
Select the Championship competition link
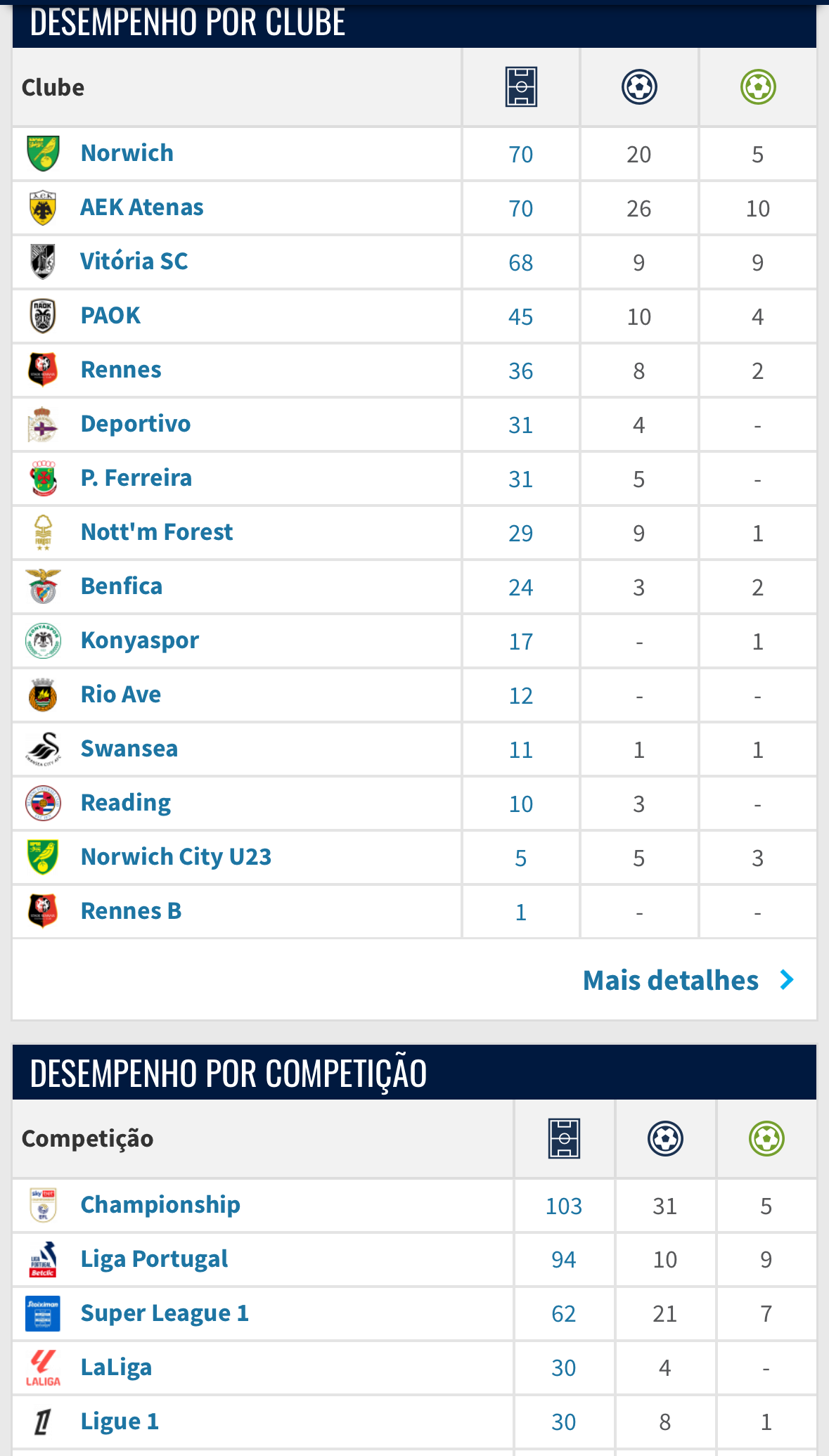[160, 1205]
